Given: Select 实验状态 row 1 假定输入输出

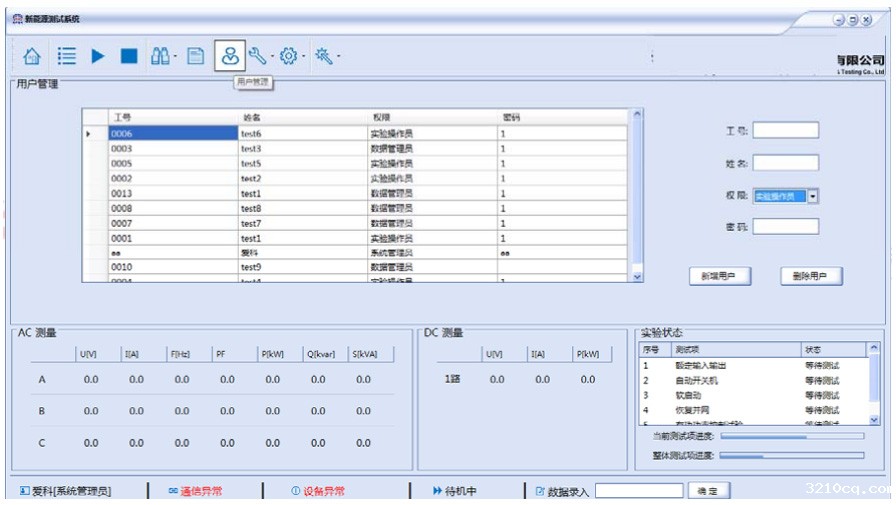Looking at the screenshot, I should tap(753, 366).
